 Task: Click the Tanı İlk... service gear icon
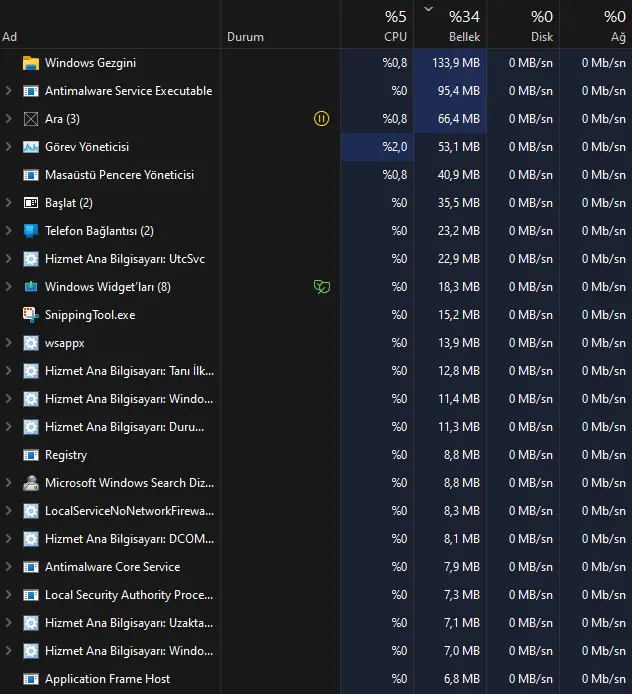31,371
